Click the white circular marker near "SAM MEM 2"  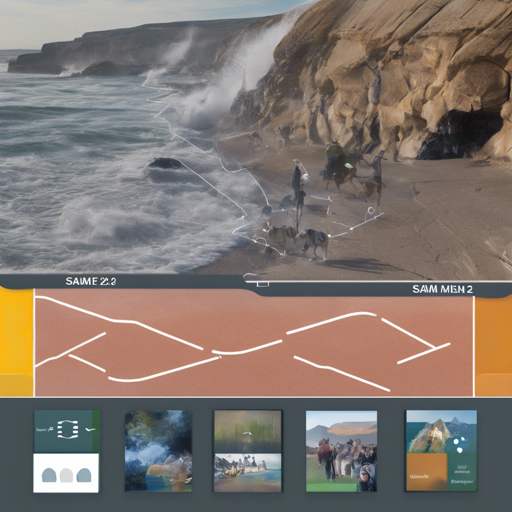371,211
